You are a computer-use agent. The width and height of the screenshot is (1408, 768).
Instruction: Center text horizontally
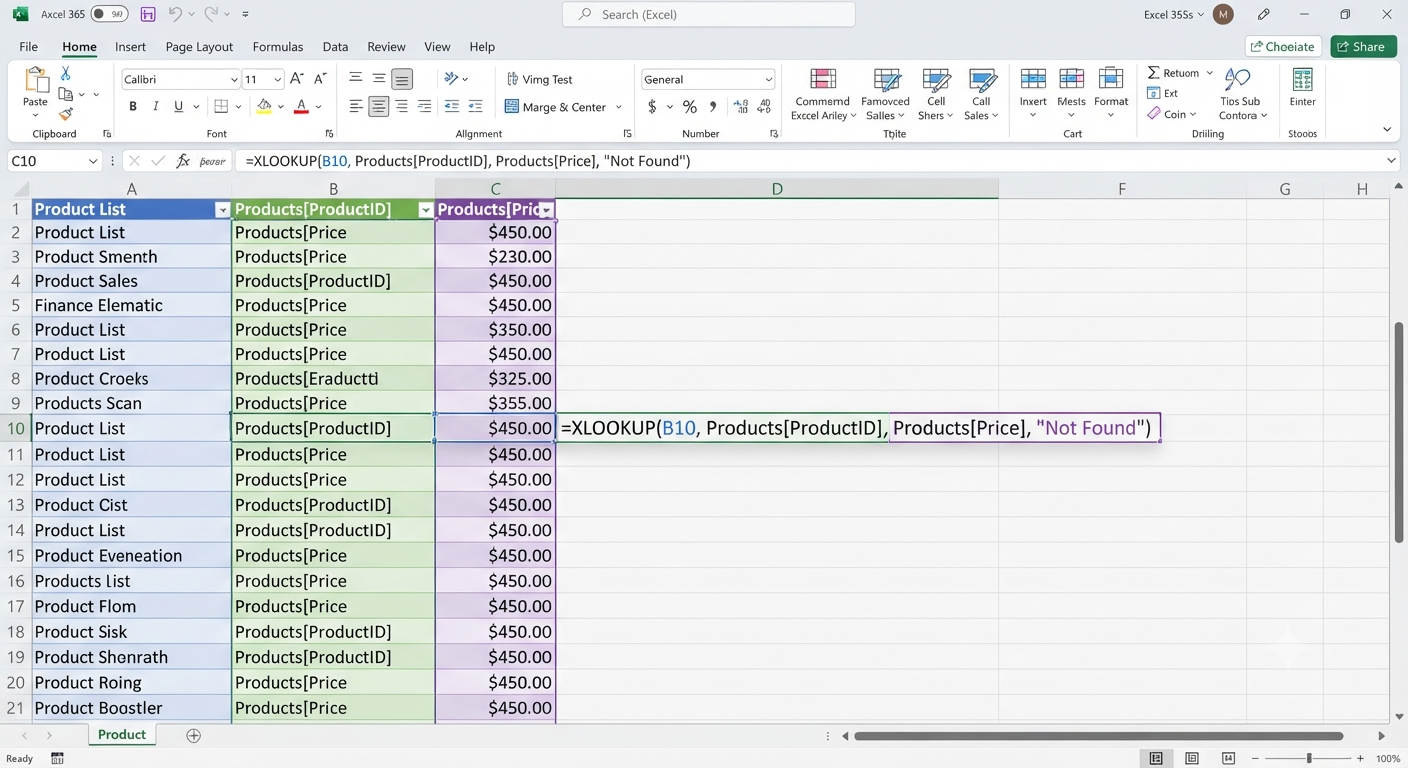tap(378, 106)
